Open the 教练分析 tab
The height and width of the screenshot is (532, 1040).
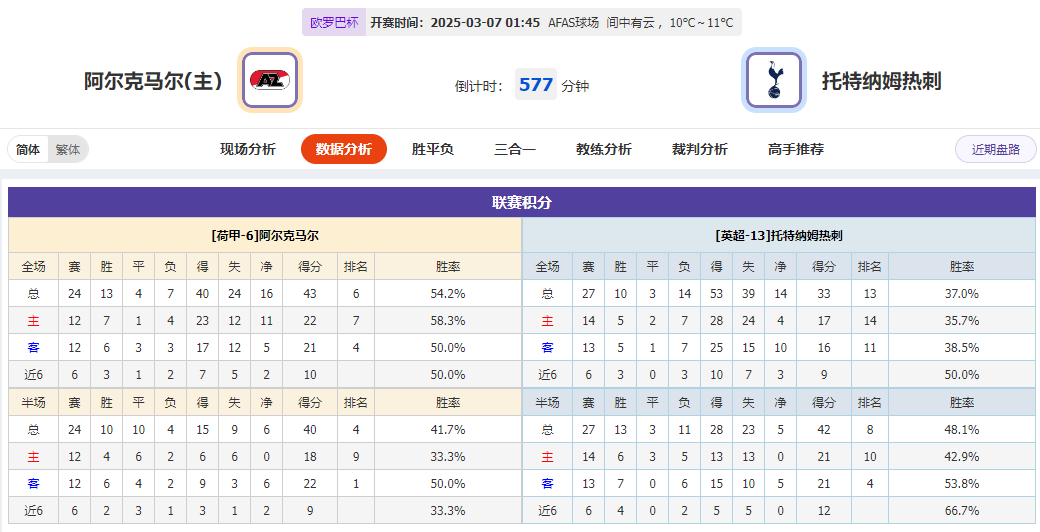click(x=604, y=149)
